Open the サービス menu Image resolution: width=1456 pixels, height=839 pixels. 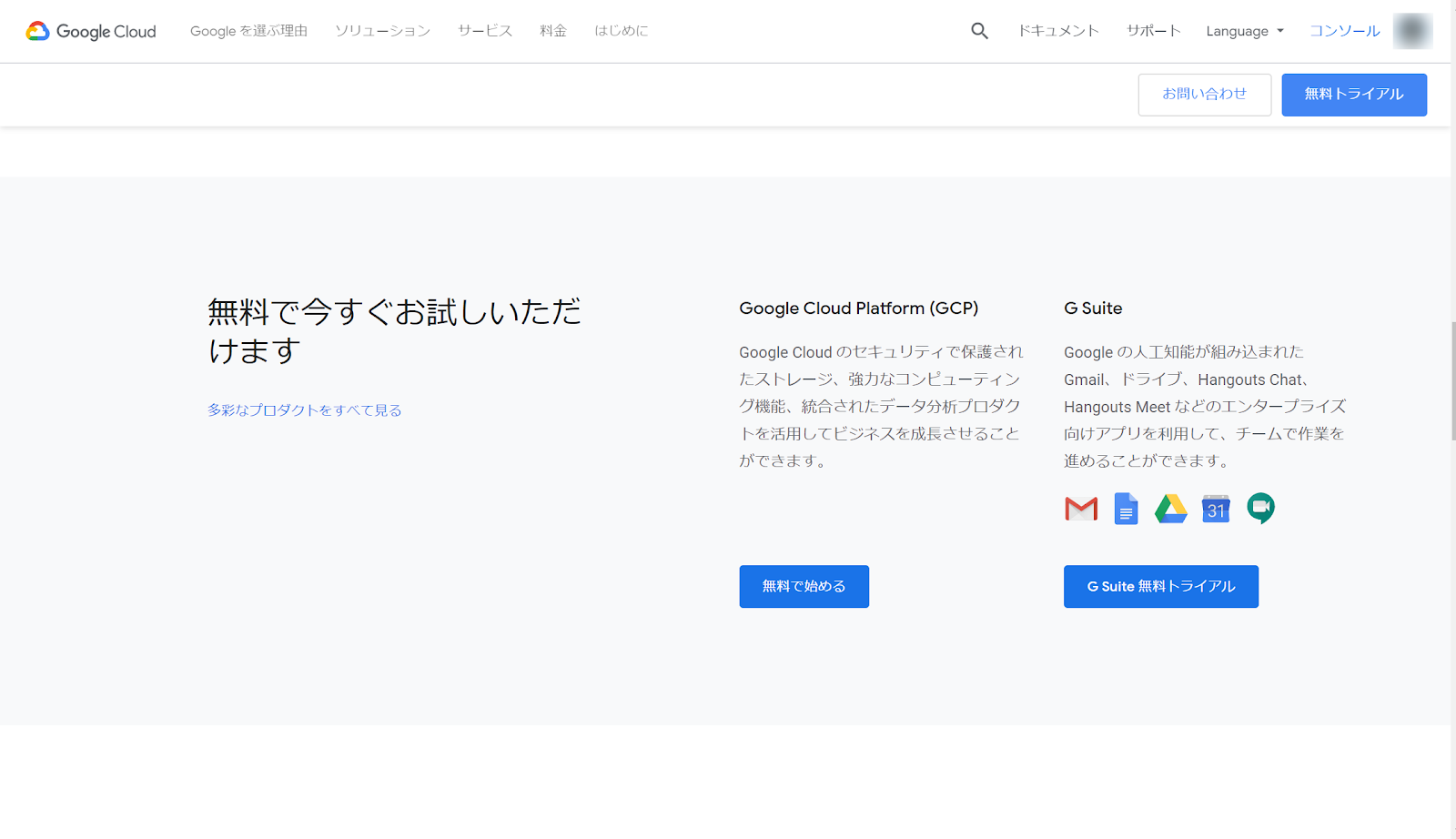(x=485, y=31)
